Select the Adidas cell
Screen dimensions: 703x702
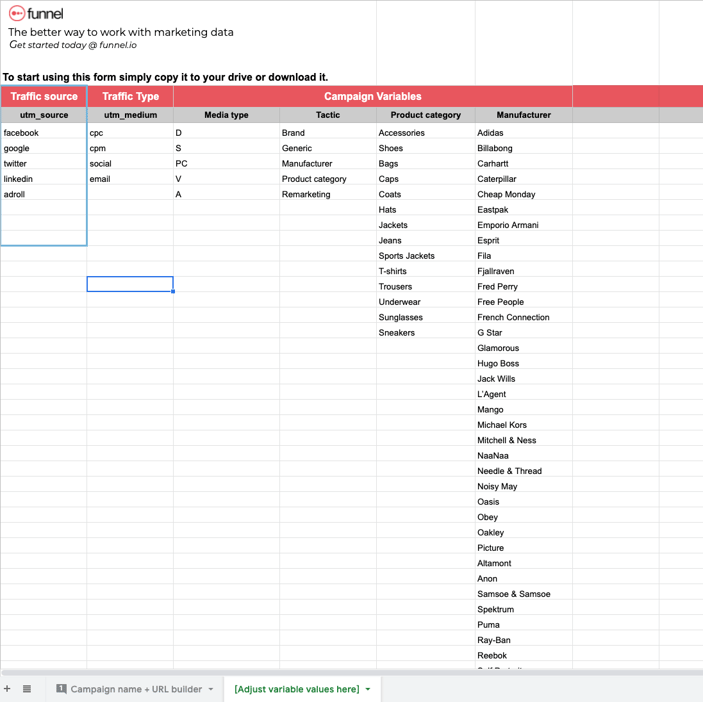point(524,133)
